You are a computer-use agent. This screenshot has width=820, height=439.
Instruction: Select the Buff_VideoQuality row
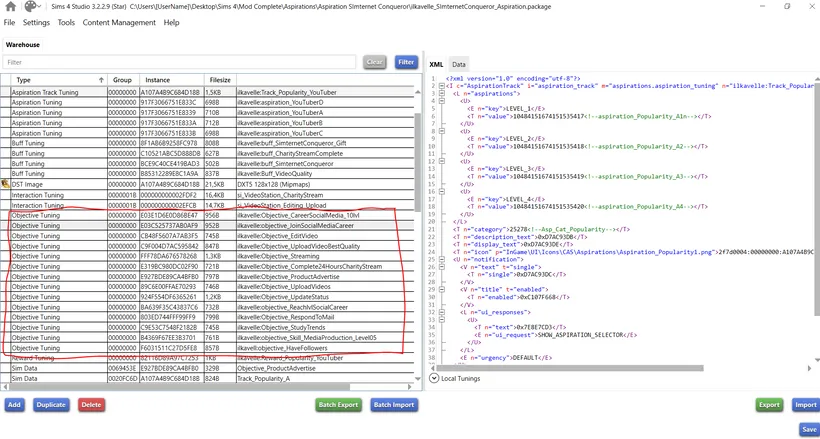coord(208,174)
